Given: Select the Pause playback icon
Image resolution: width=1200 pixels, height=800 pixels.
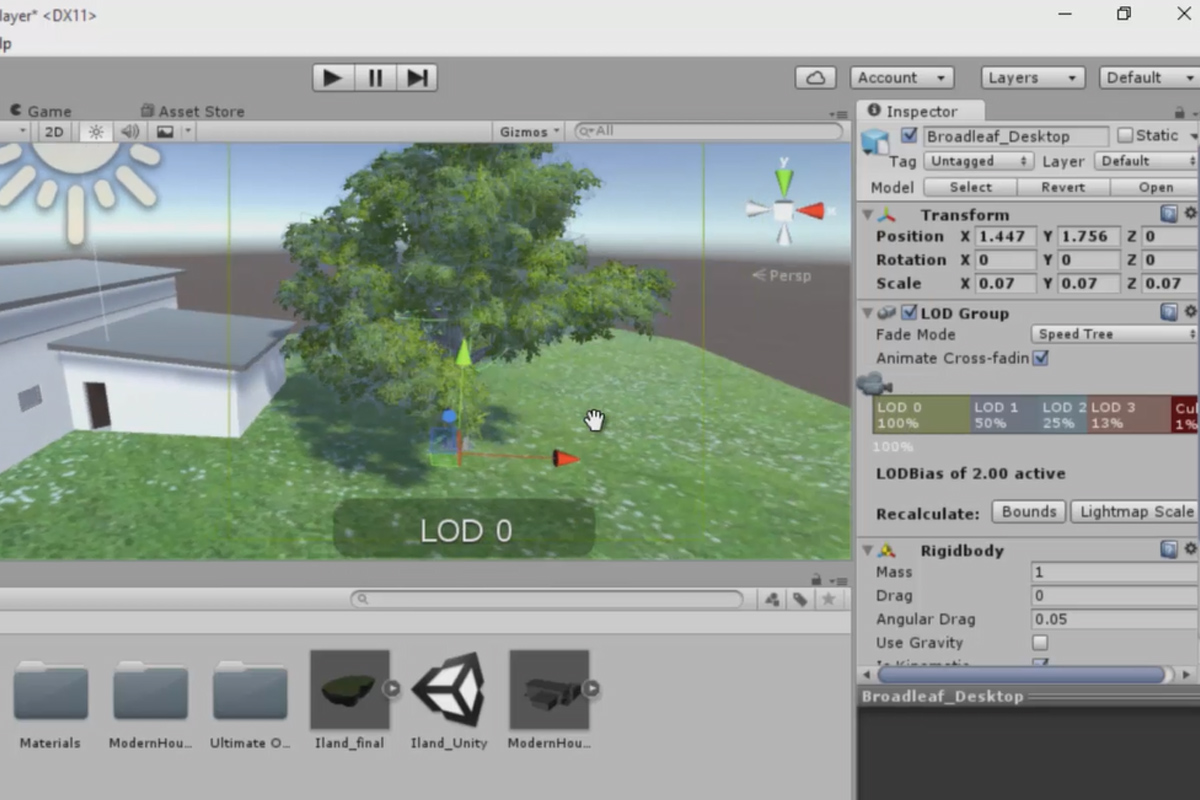Looking at the screenshot, I should point(375,77).
